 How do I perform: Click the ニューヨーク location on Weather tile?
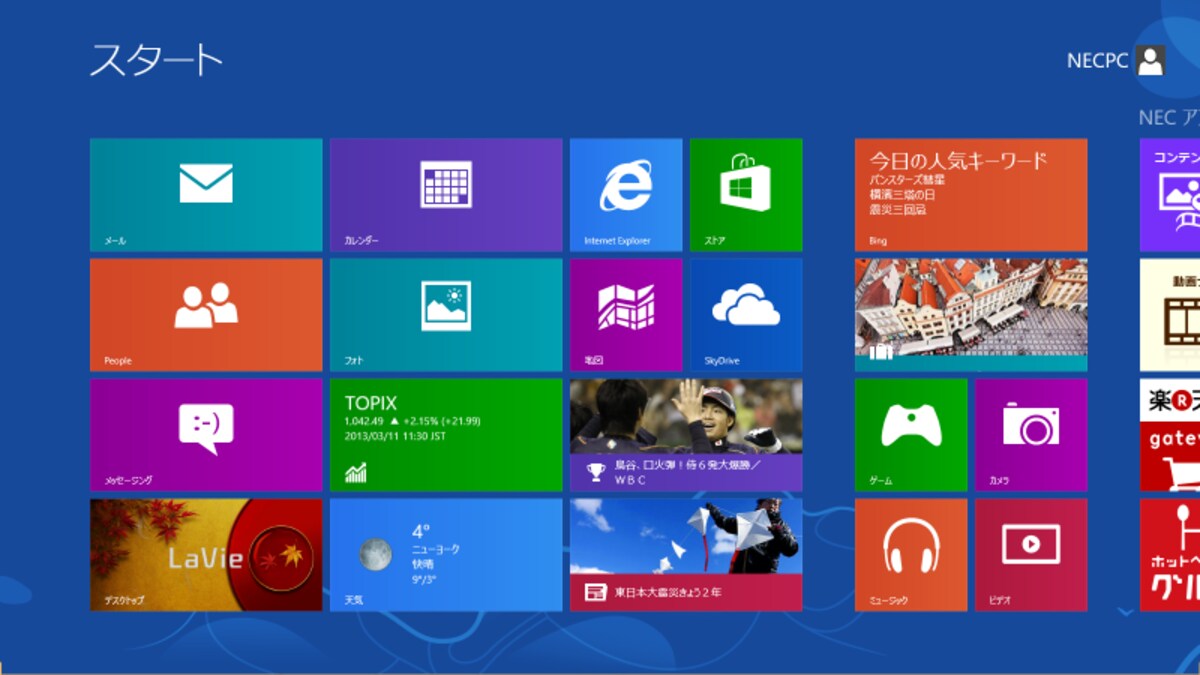(x=435, y=549)
